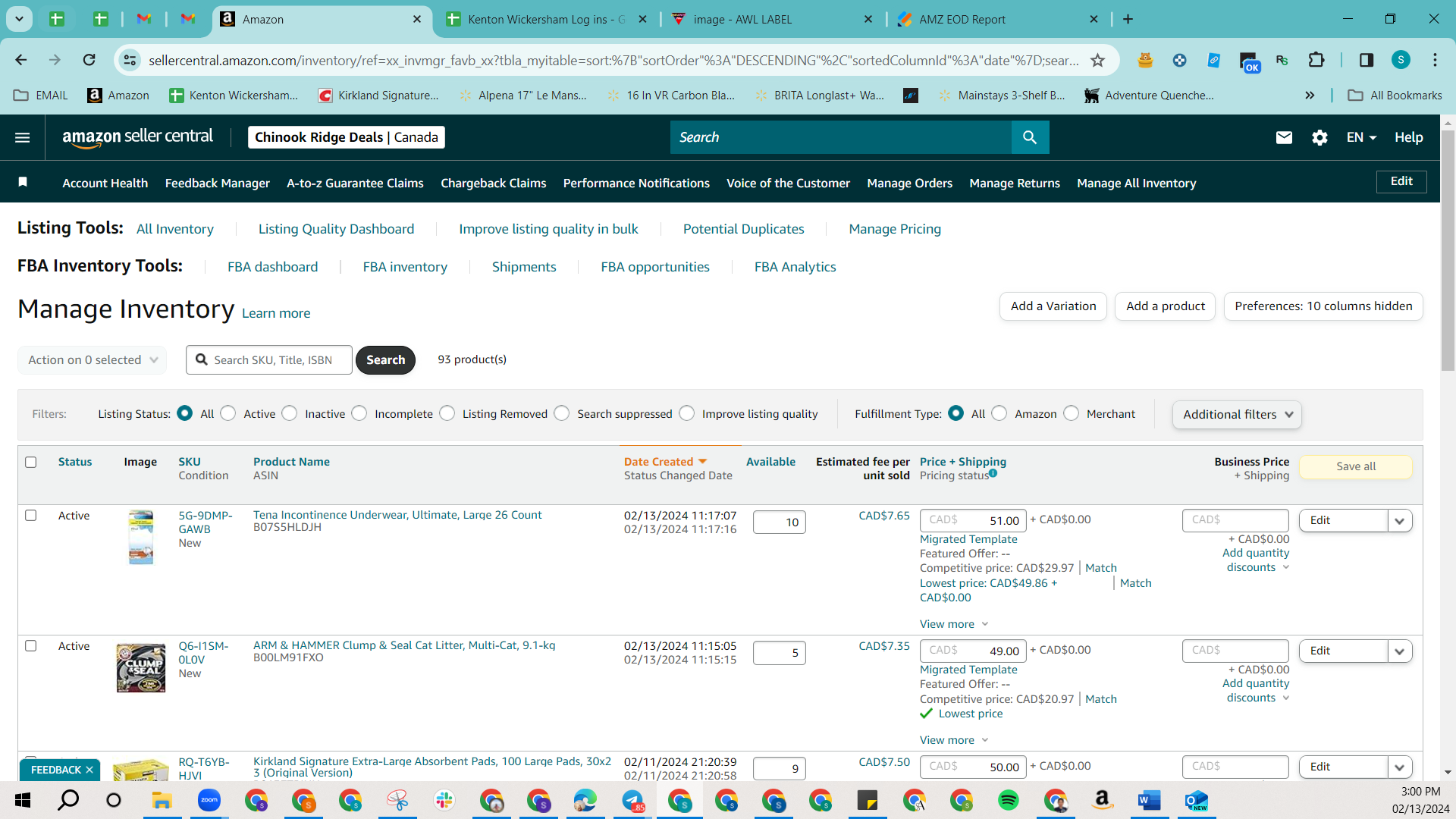Check the select-all checkbox in table header
Viewport: 1456px width, 819px height.
[x=31, y=462]
